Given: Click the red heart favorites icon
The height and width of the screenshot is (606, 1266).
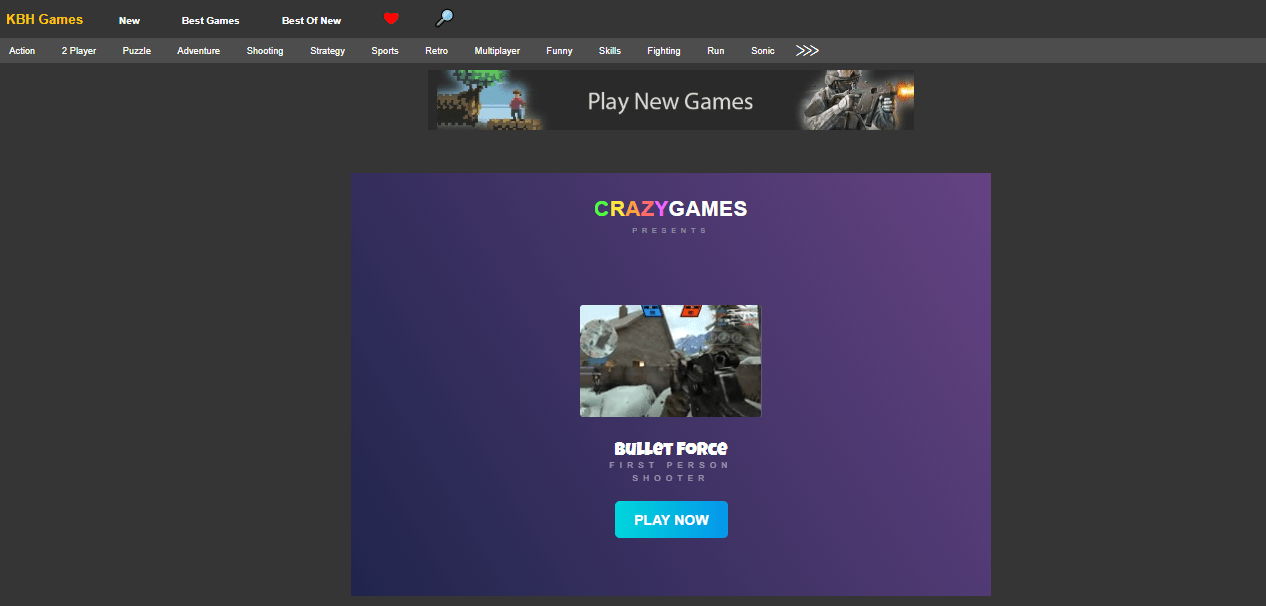Looking at the screenshot, I should coord(391,18).
